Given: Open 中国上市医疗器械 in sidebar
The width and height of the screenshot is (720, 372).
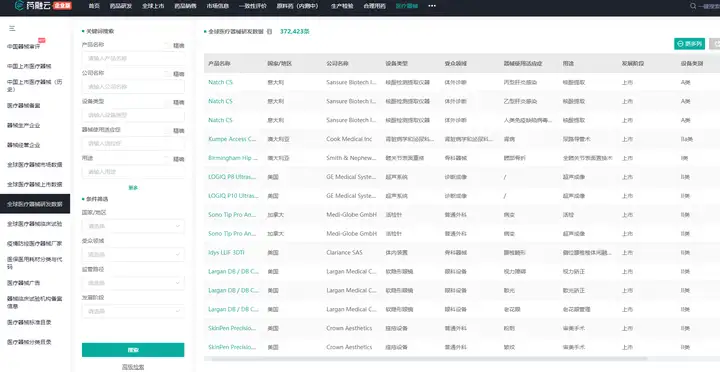Looking at the screenshot, I should pos(29,67).
